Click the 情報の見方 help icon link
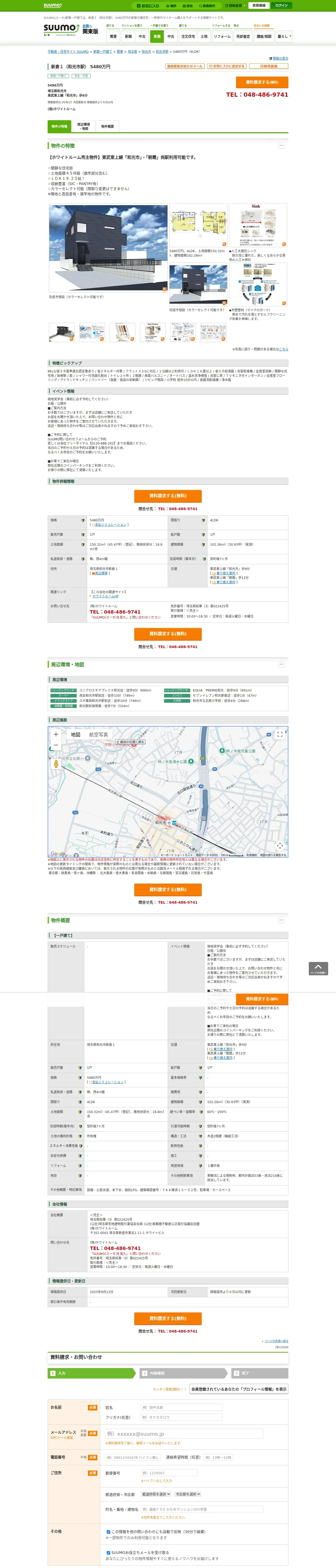Image resolution: width=336 pixels, height=1568 pixels. 279,59
